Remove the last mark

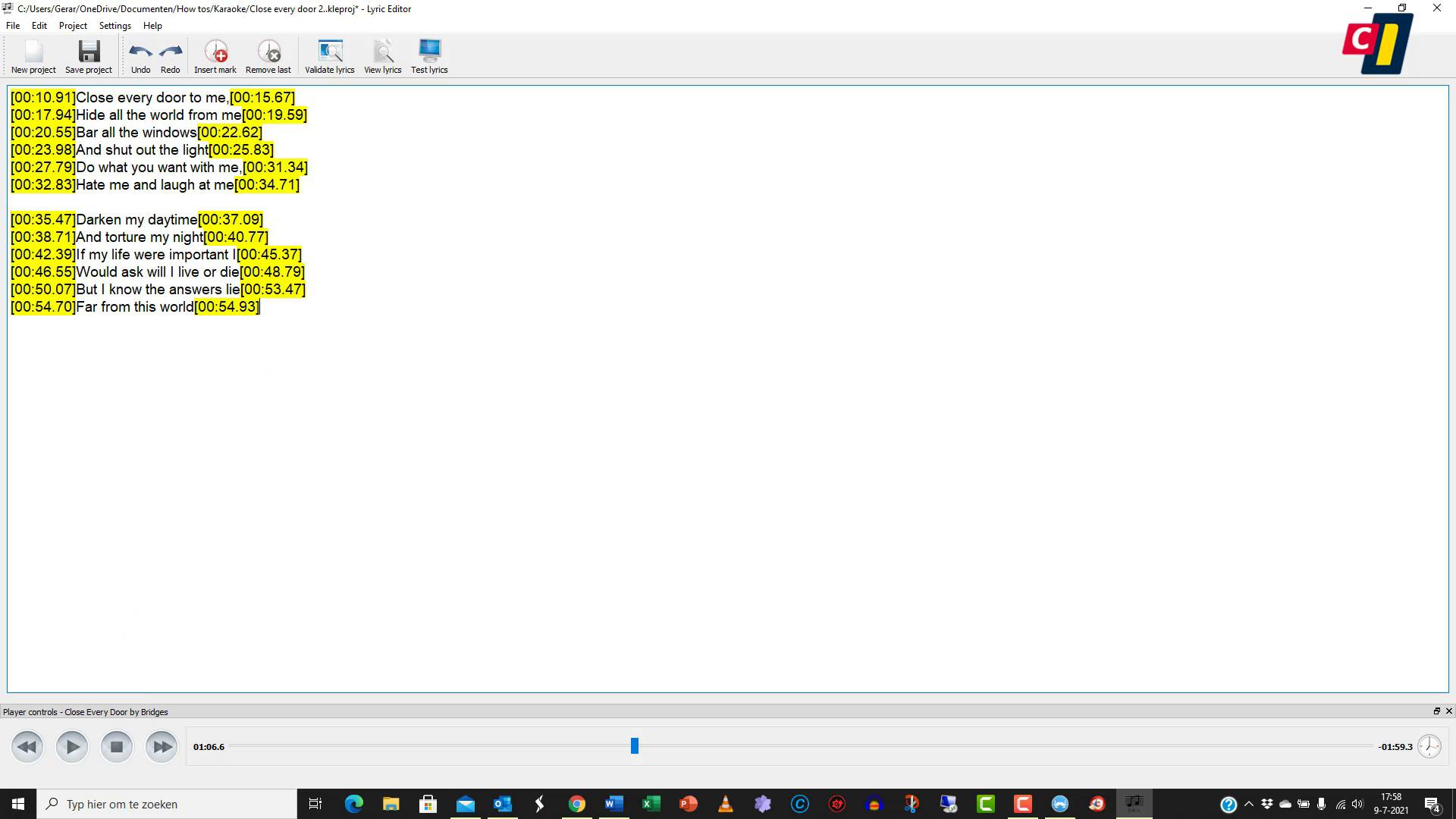pyautogui.click(x=268, y=55)
